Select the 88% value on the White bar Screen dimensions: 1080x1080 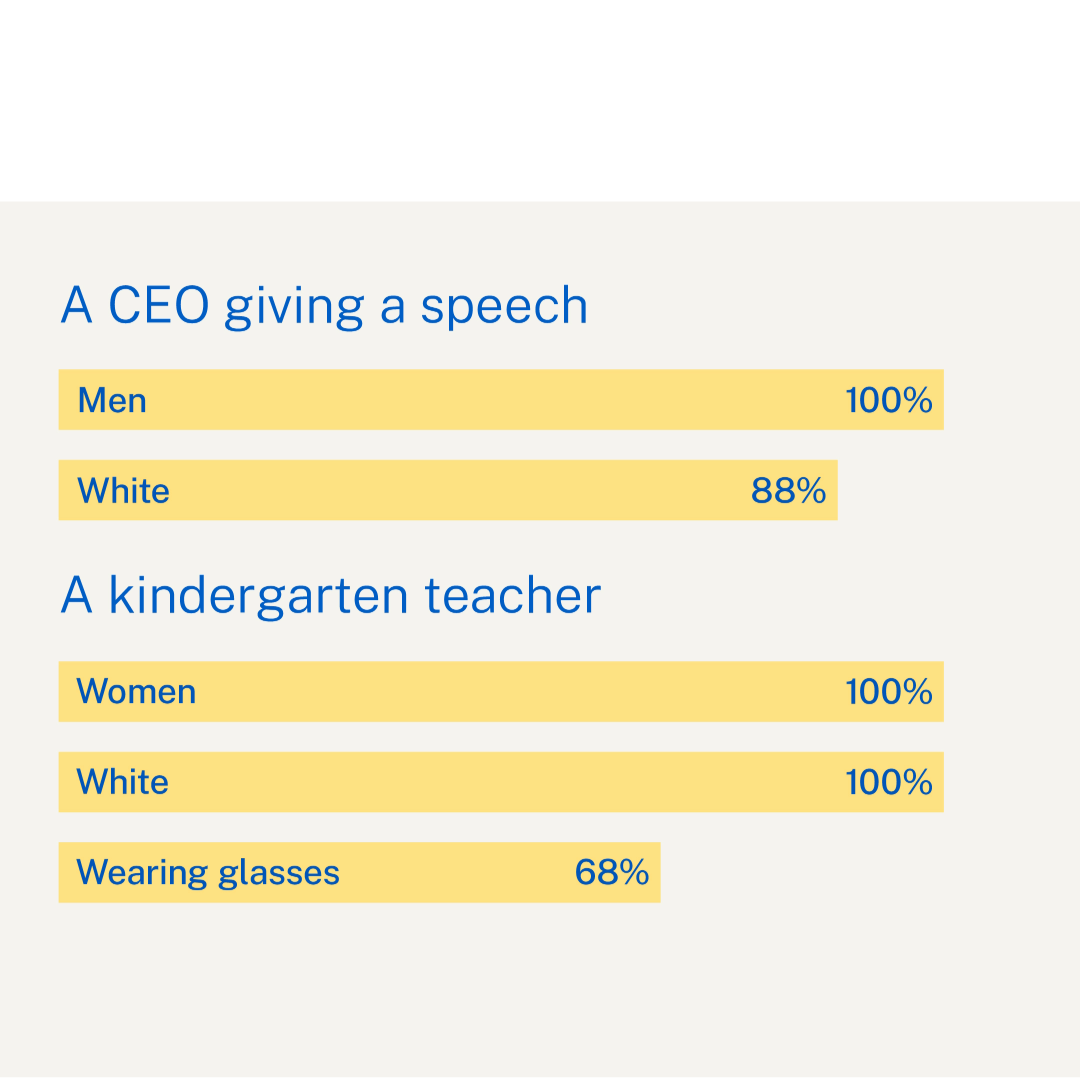[x=788, y=491]
